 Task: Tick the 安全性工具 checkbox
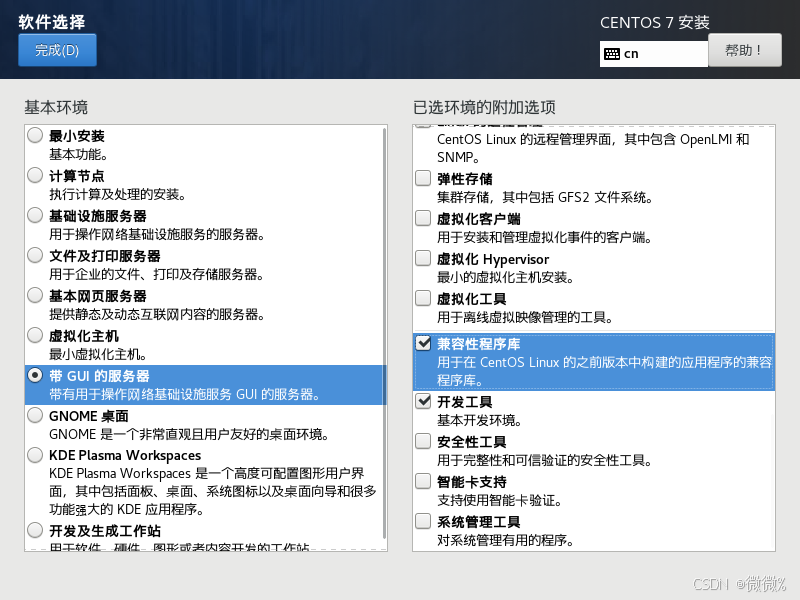(x=423, y=441)
